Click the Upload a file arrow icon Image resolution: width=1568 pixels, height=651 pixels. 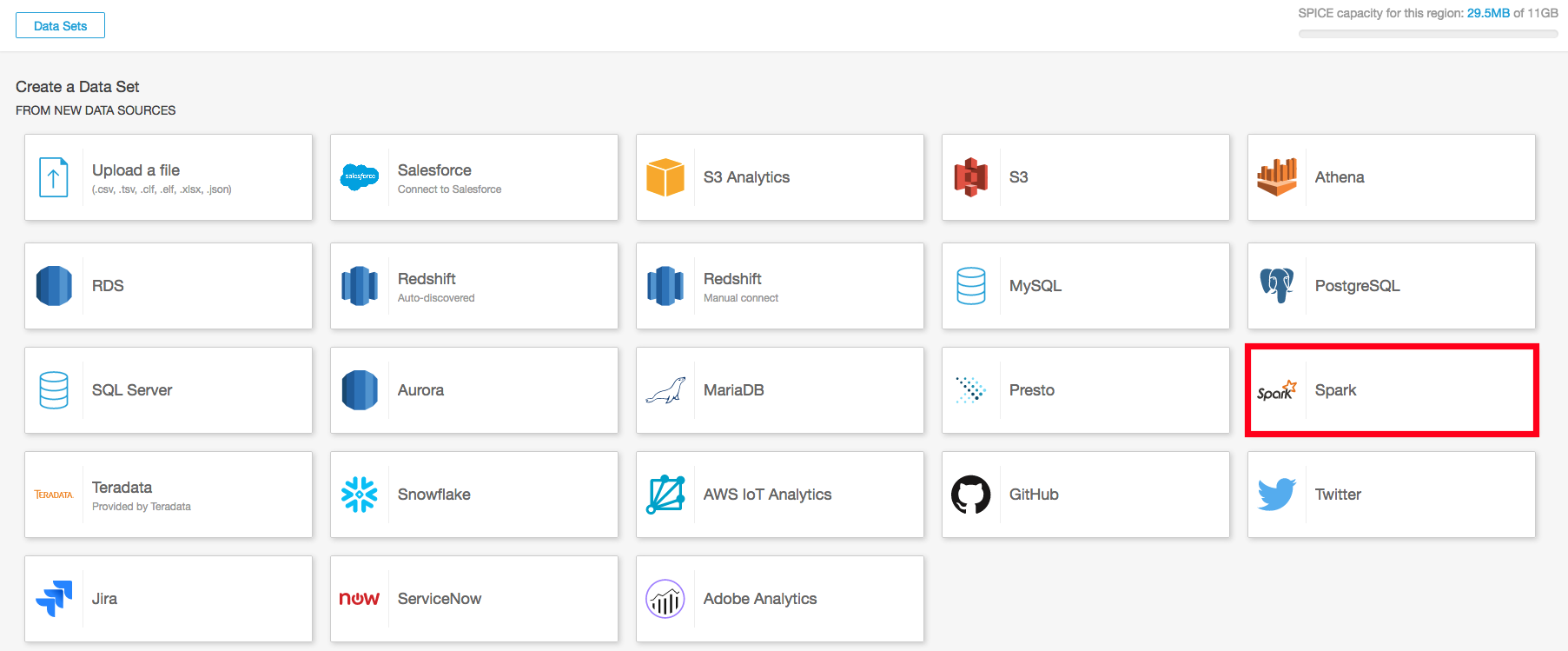pos(54,177)
